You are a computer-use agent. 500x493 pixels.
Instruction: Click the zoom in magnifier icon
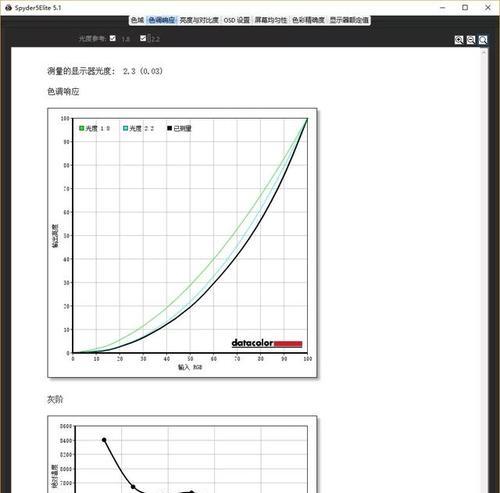pos(459,40)
